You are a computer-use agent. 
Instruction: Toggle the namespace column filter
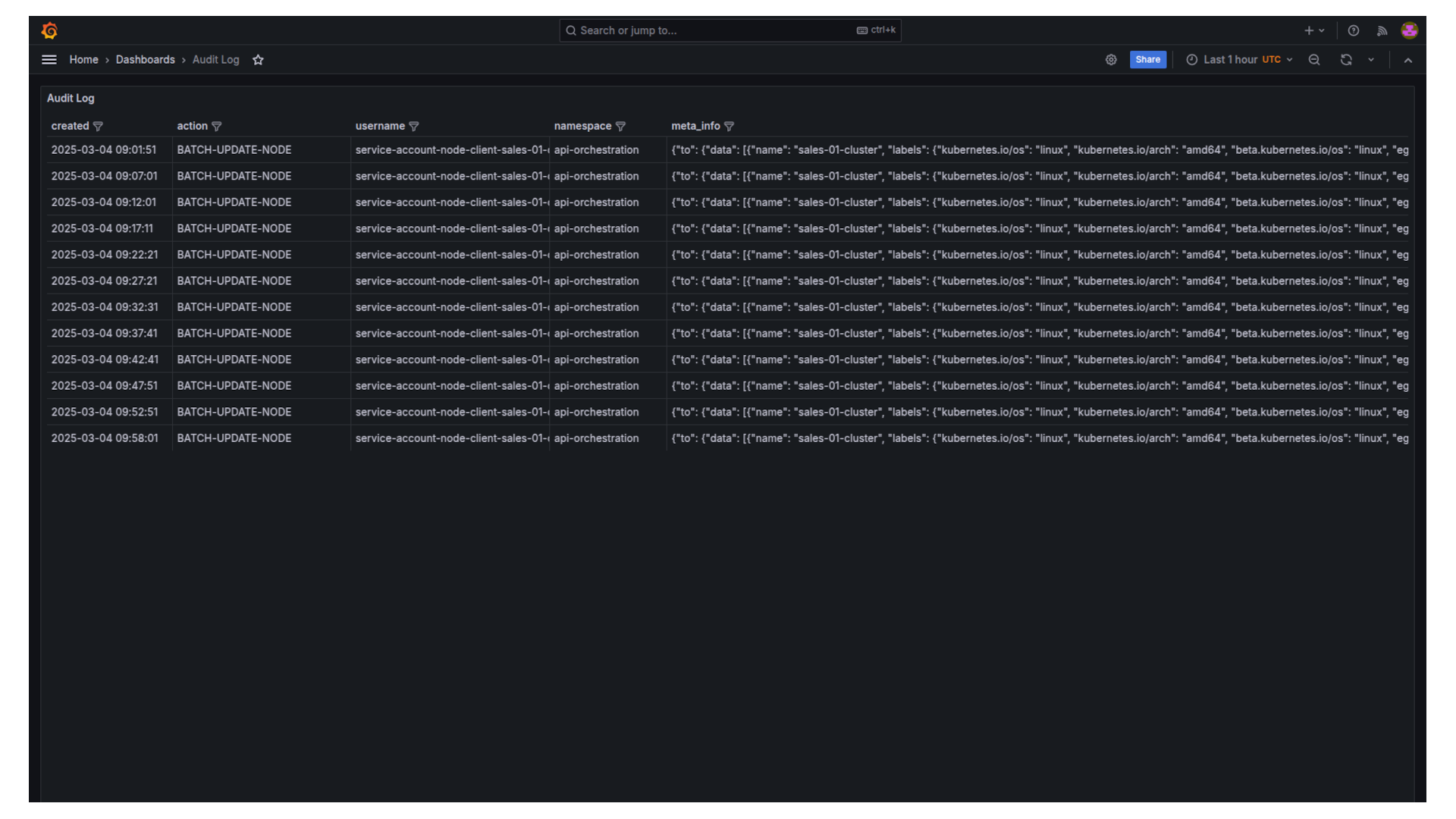[x=622, y=126]
